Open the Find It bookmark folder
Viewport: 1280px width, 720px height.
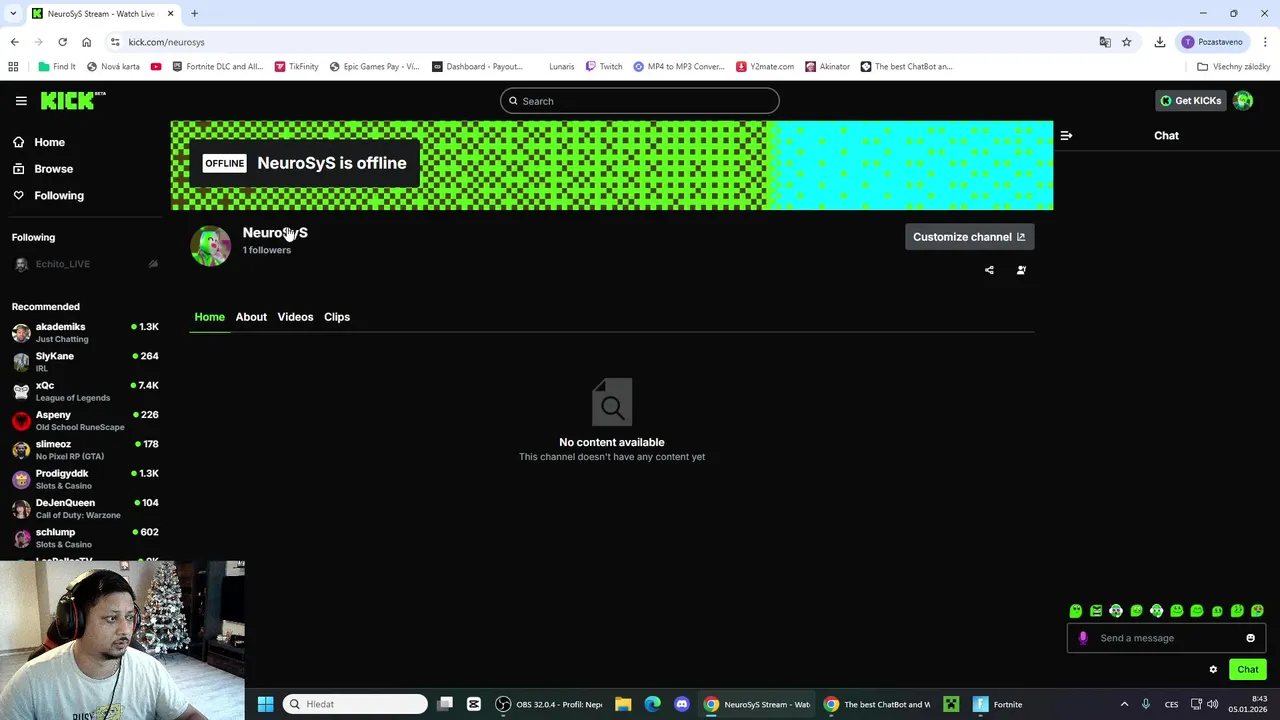(56, 67)
